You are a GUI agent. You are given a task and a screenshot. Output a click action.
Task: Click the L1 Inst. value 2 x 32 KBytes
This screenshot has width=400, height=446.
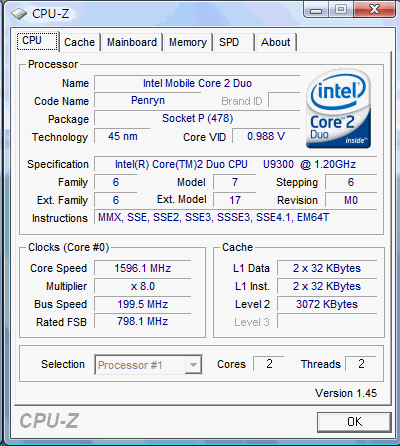click(x=327, y=286)
